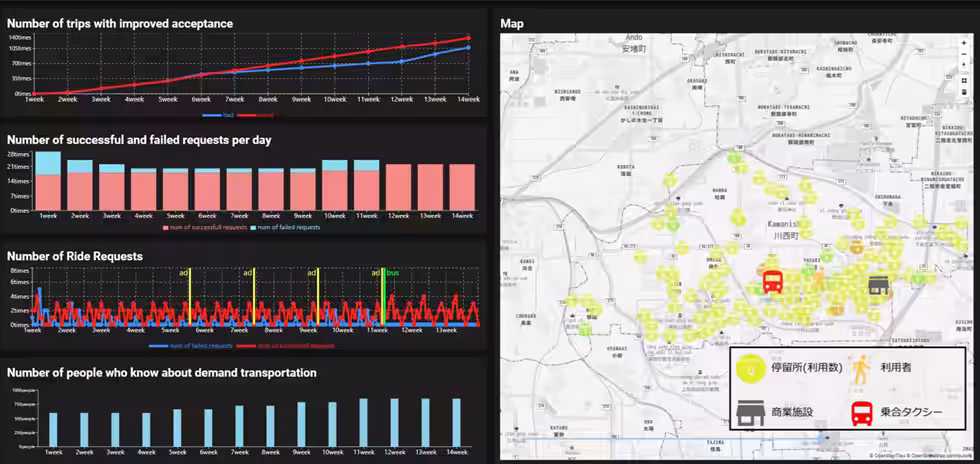This screenshot has width=980, height=464.
Task: Zoom out with the map minus button
Action: [x=962, y=53]
